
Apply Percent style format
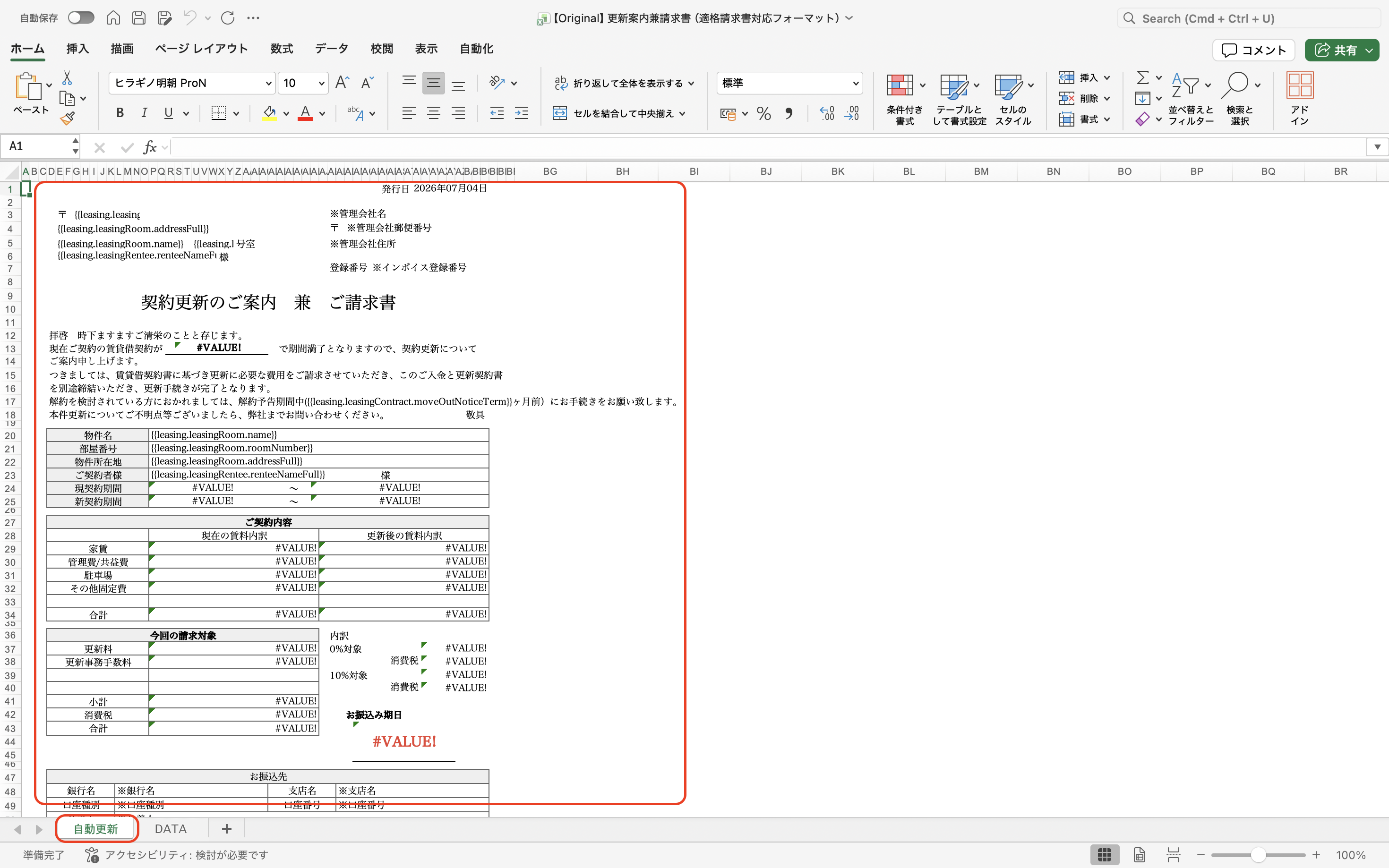pyautogui.click(x=763, y=114)
